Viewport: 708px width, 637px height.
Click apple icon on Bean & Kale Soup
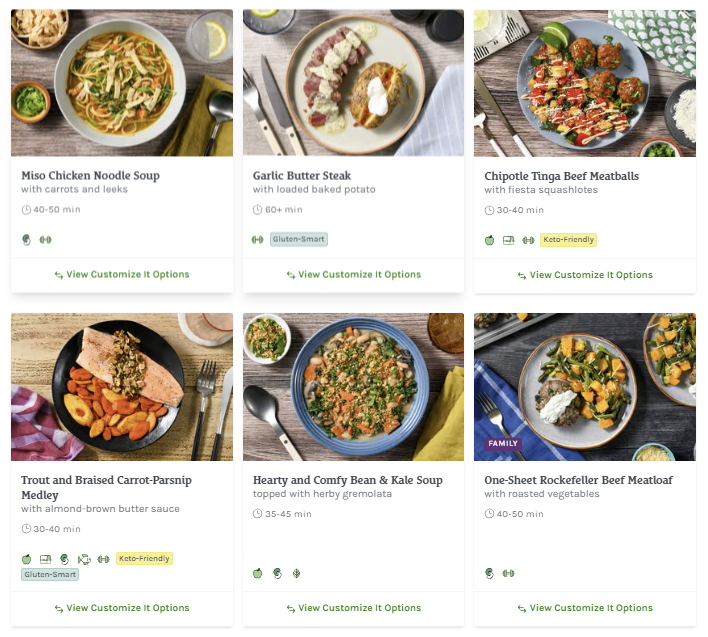(258, 573)
